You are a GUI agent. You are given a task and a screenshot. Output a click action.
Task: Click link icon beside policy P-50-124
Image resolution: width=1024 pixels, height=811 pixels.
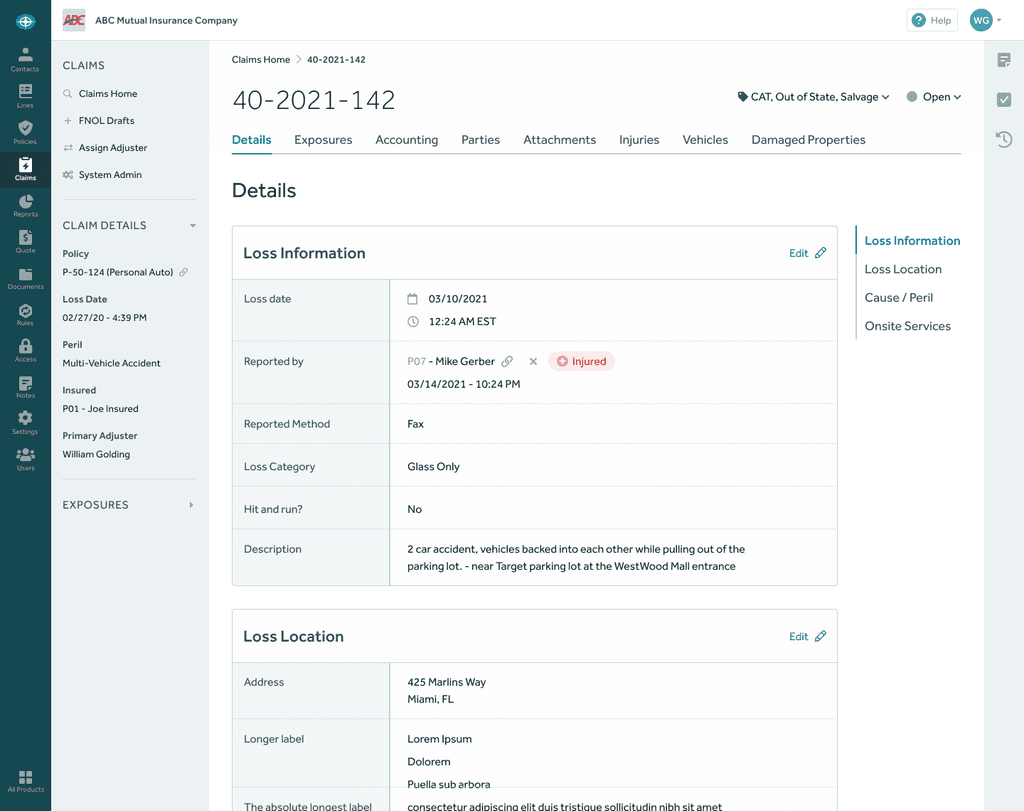[184, 272]
